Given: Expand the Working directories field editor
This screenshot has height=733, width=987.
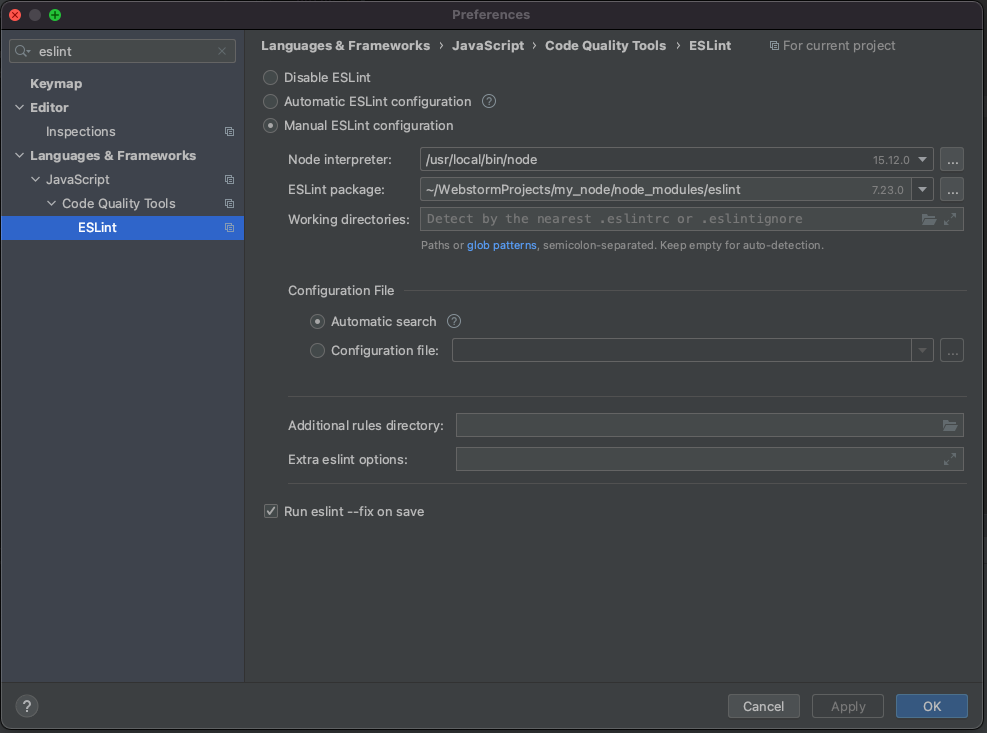Looking at the screenshot, I should click(950, 219).
